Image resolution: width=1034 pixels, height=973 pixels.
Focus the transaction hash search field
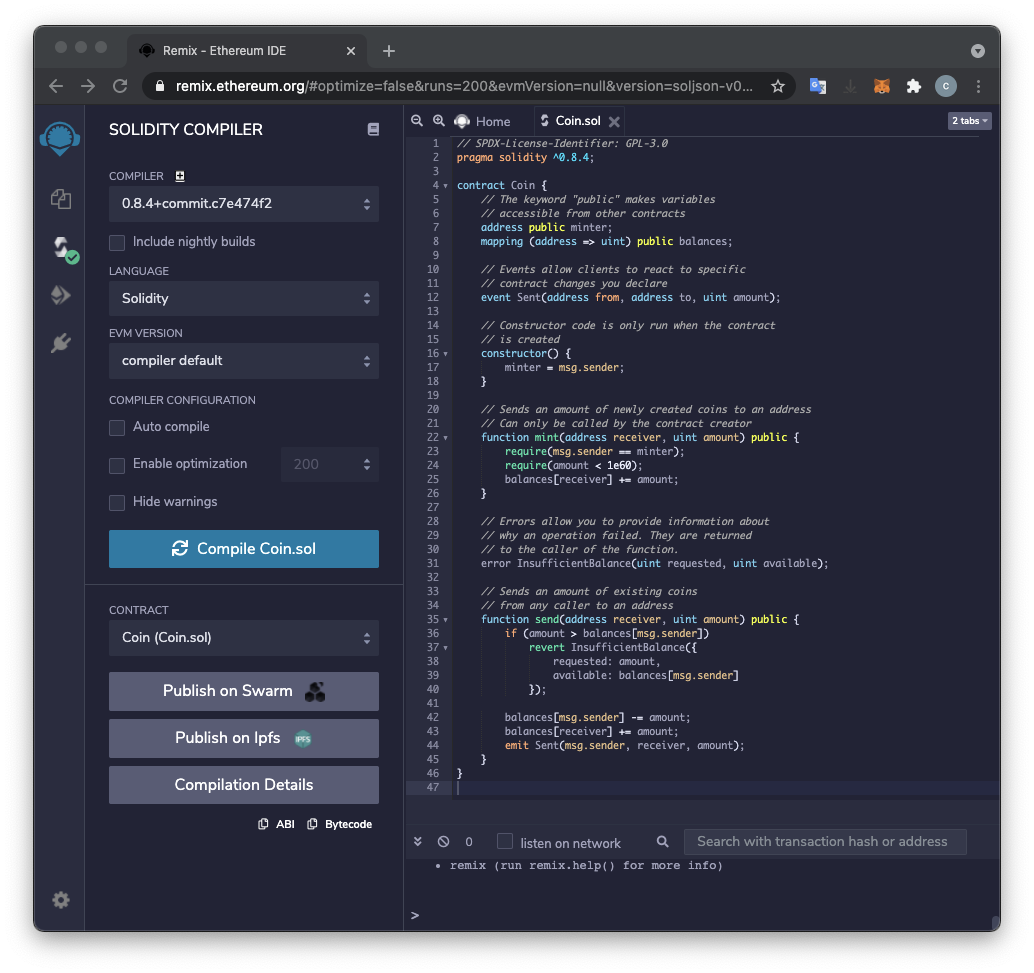(x=824, y=842)
